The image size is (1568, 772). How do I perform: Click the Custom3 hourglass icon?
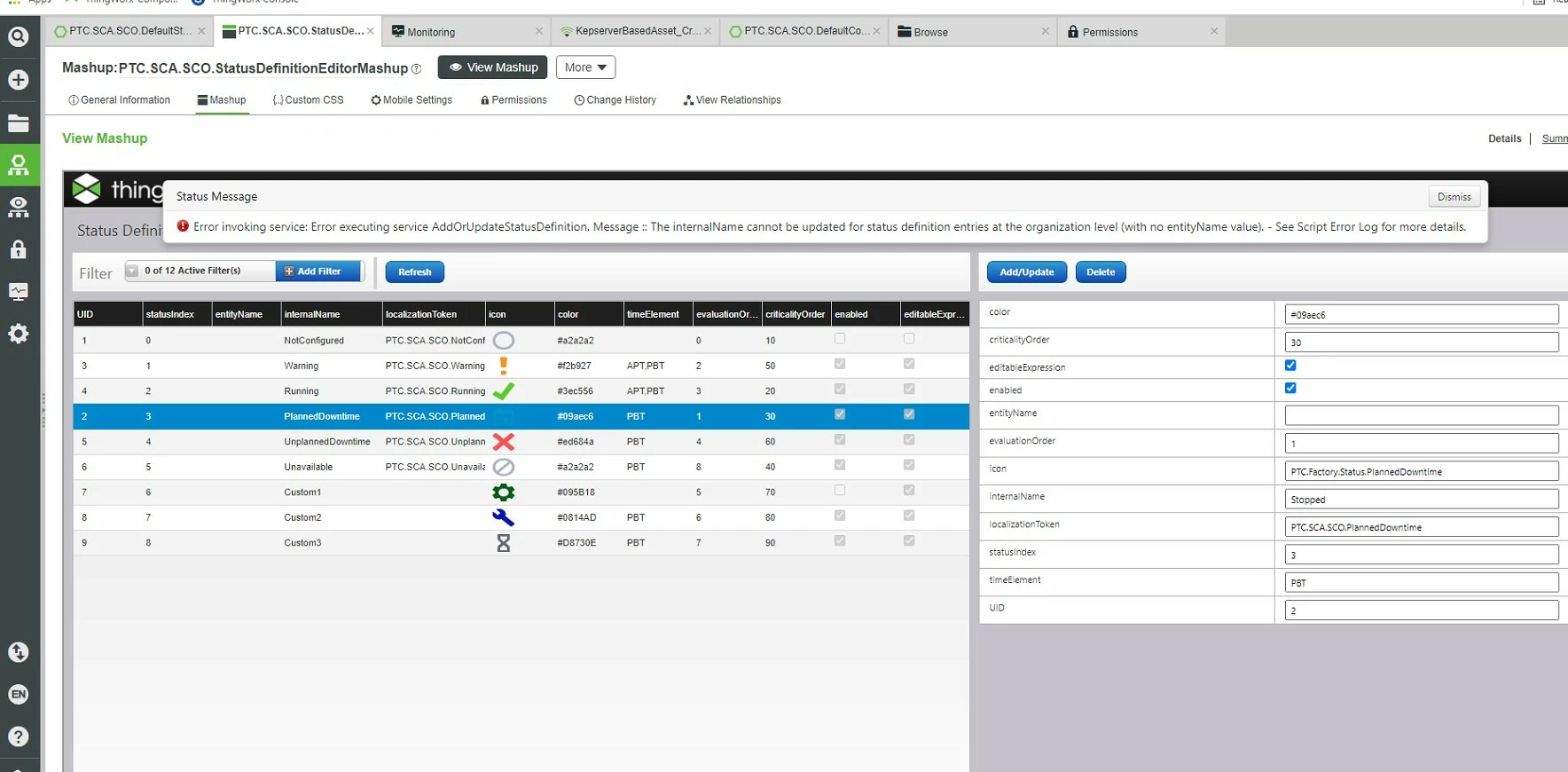pos(504,543)
